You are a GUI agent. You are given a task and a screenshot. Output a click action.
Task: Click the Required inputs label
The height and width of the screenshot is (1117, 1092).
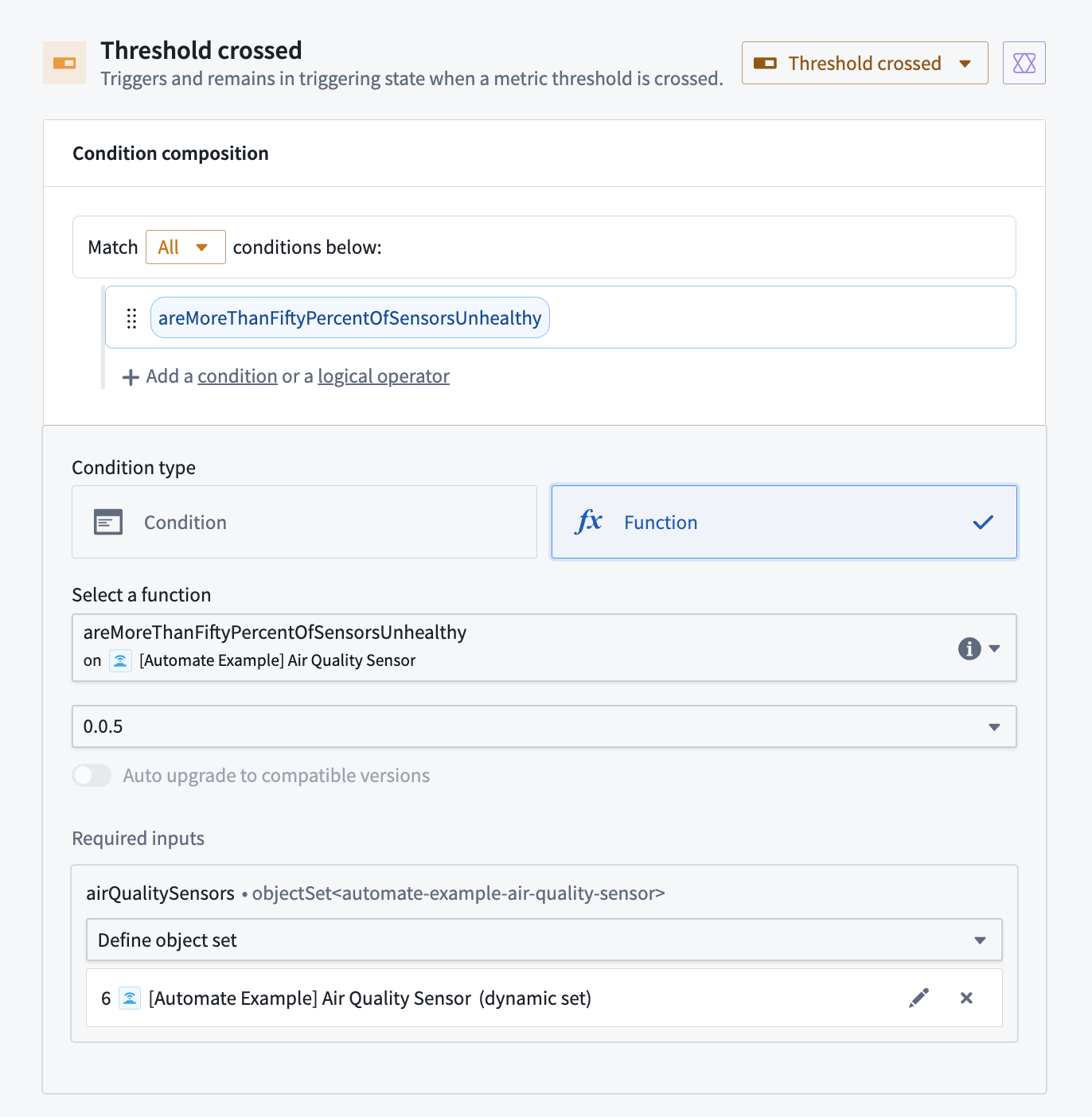pyautogui.click(x=138, y=839)
